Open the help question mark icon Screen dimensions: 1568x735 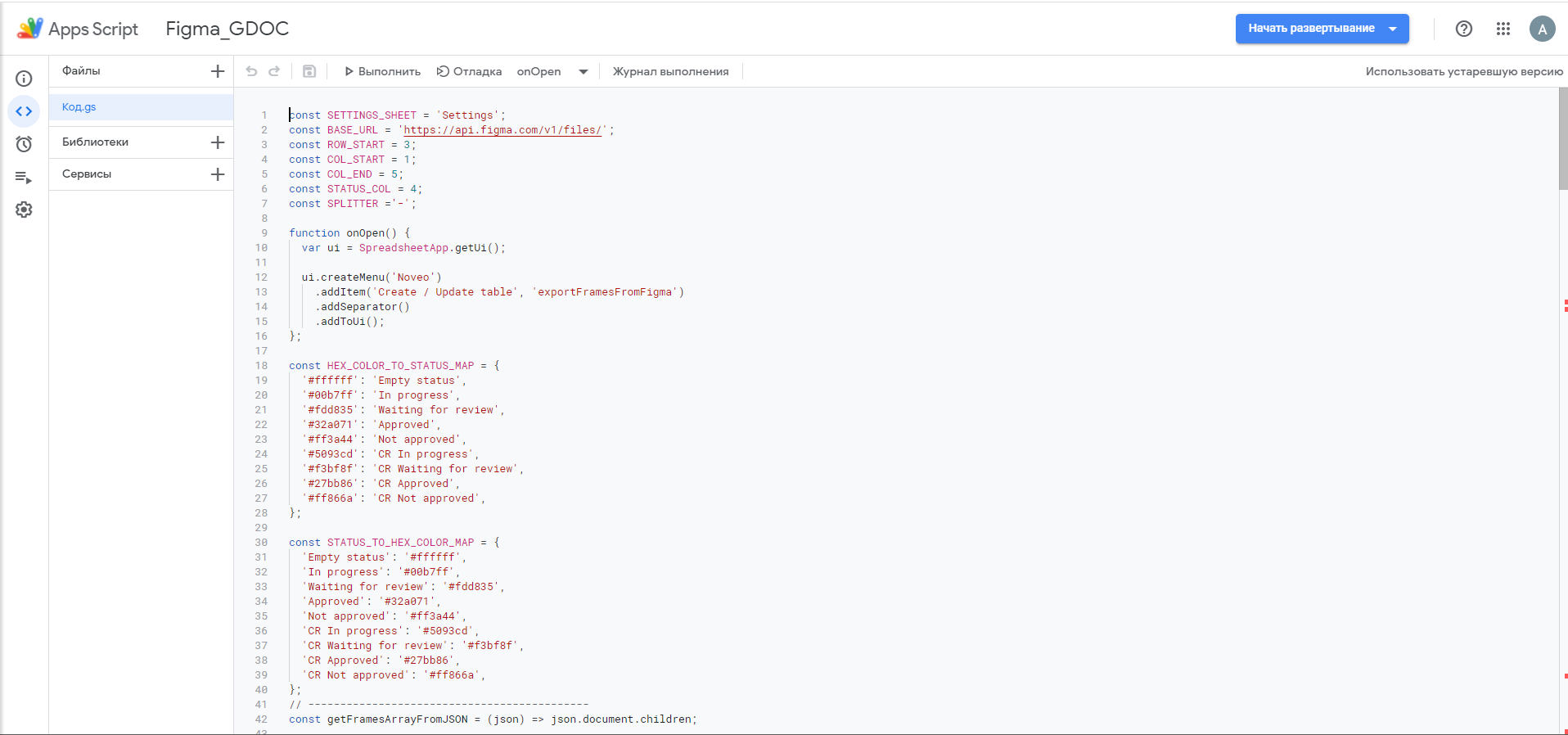tap(1464, 29)
